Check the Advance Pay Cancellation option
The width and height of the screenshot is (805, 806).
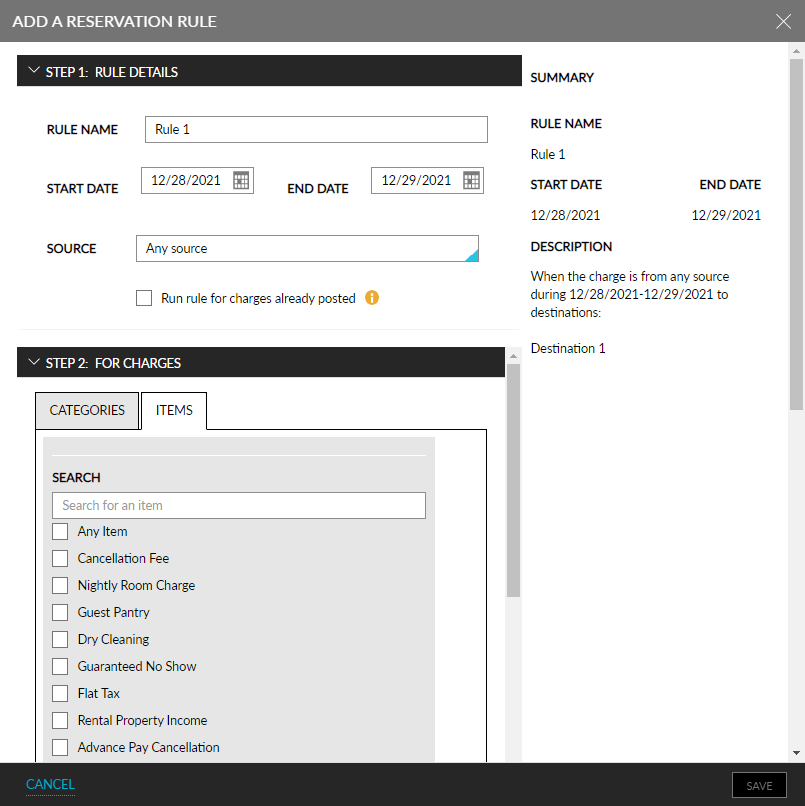pyautogui.click(x=59, y=747)
